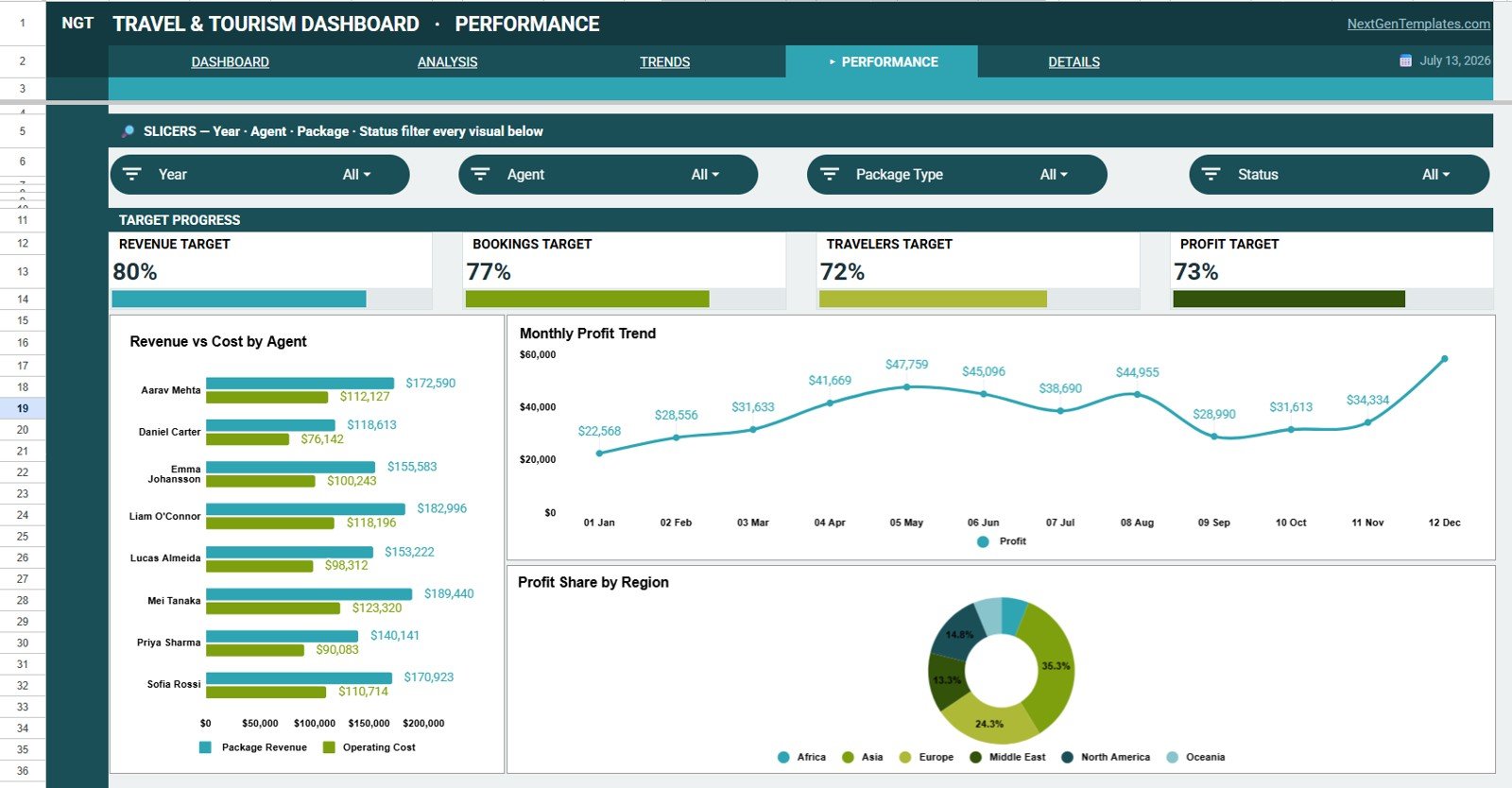Open the Package Type All dropdown
Image resolution: width=1512 pixels, height=788 pixels.
[1054, 175]
